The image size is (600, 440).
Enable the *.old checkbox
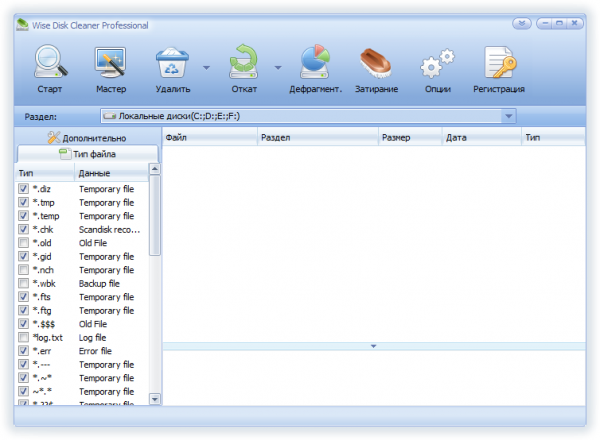click(x=24, y=243)
